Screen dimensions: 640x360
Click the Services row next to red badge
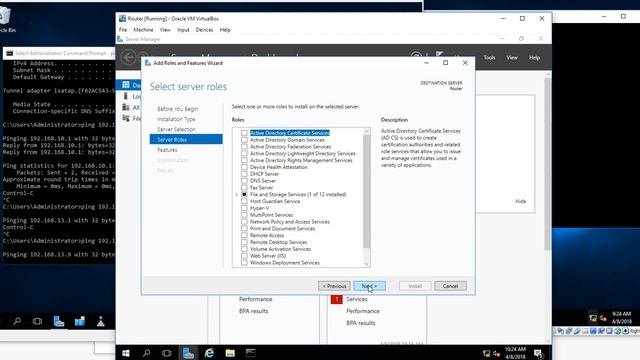[x=357, y=299]
